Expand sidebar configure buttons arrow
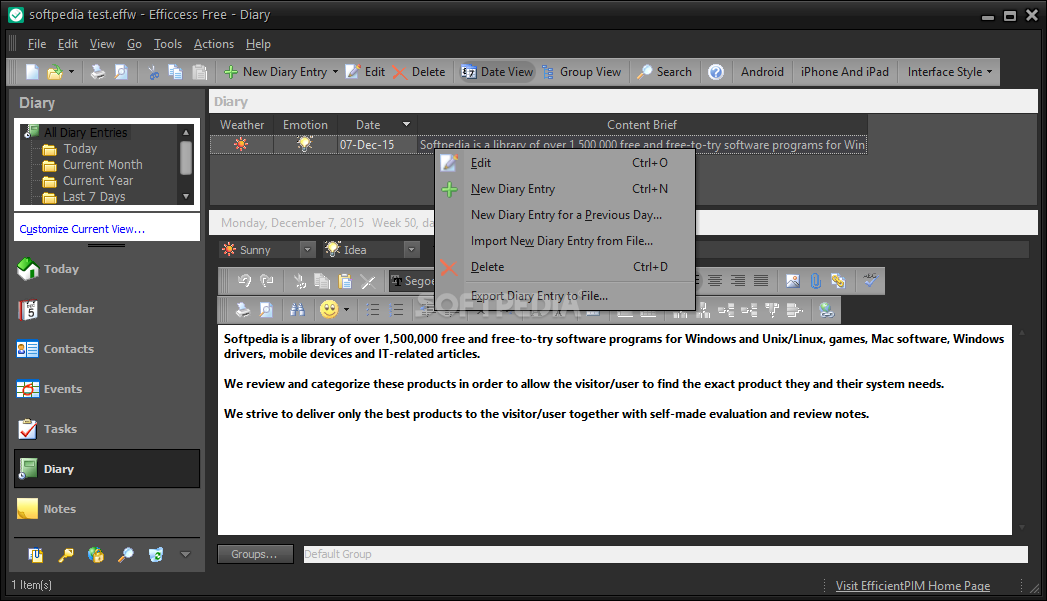Screen dimensions: 1047x601 tap(186, 554)
